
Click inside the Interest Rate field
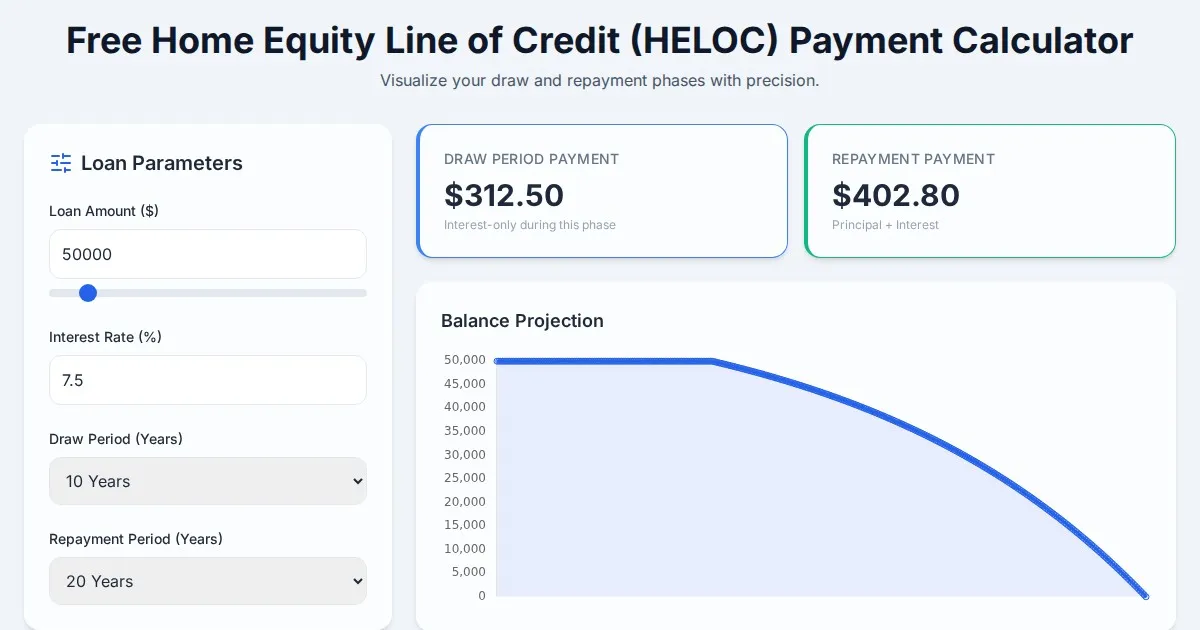pos(208,380)
